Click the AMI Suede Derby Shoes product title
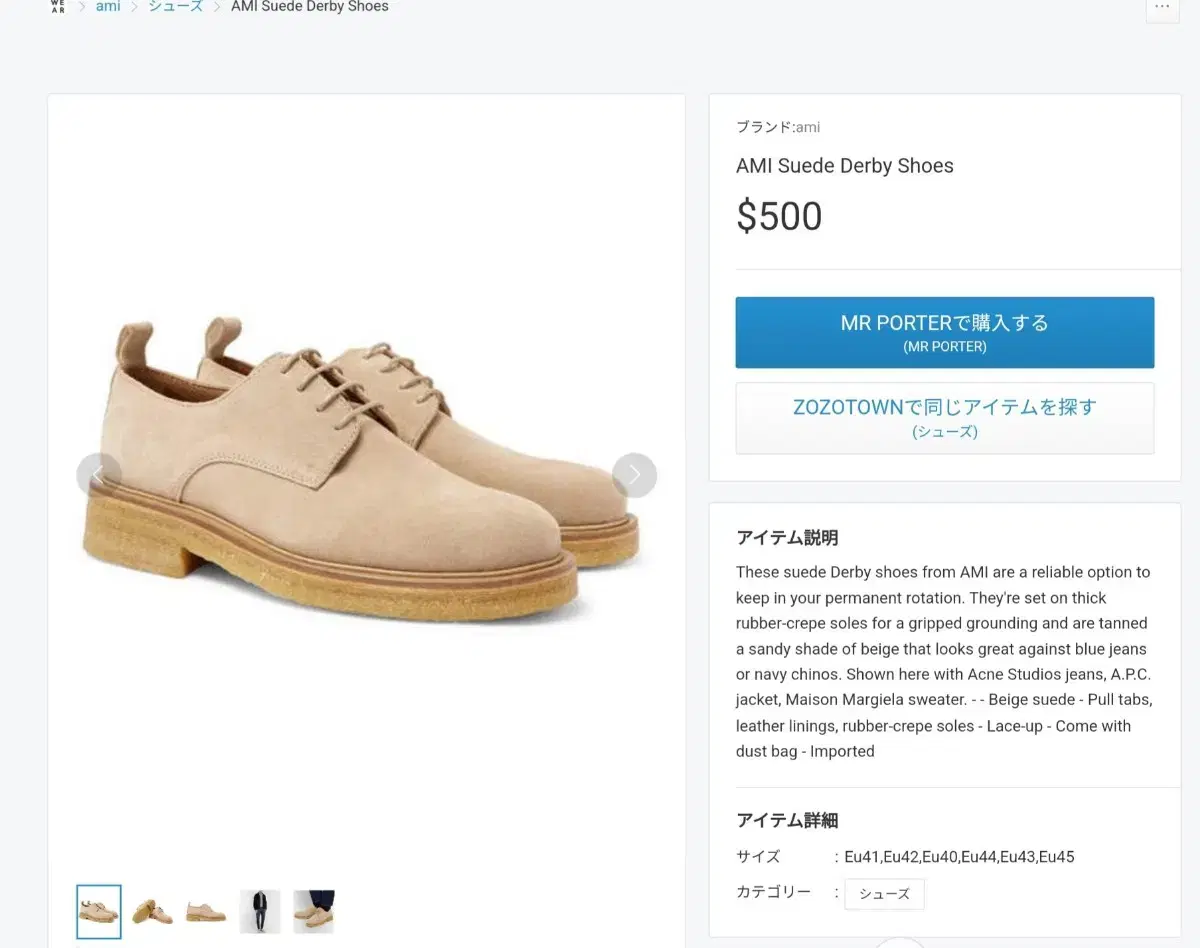Viewport: 1200px width, 948px height. point(845,166)
